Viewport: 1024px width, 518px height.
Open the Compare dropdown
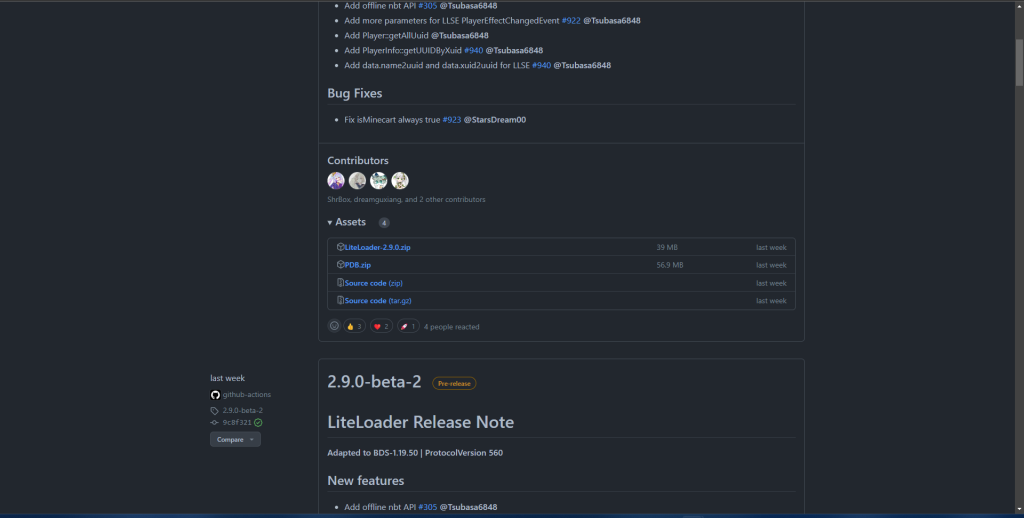(x=235, y=440)
